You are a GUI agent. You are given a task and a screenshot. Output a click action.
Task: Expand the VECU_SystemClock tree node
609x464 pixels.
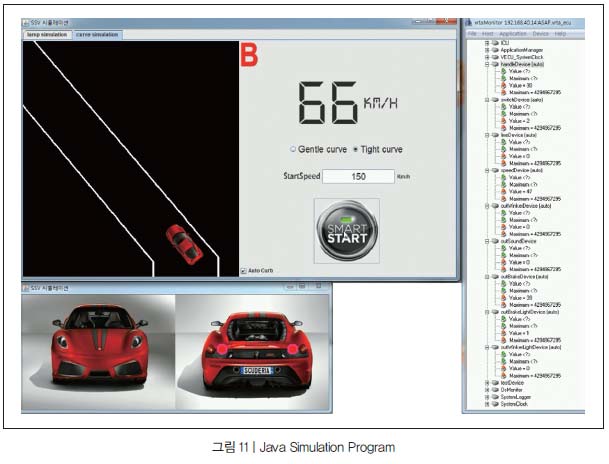click(487, 57)
